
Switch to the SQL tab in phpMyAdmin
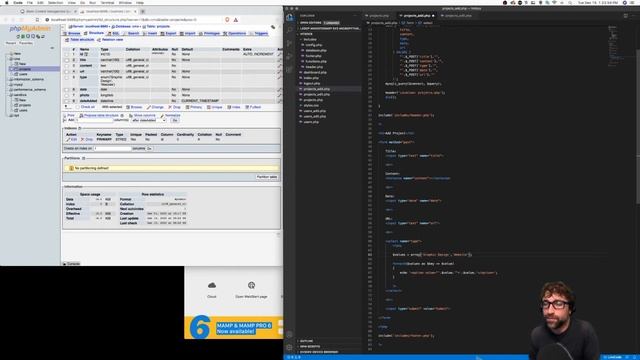pyautogui.click(x=113, y=33)
